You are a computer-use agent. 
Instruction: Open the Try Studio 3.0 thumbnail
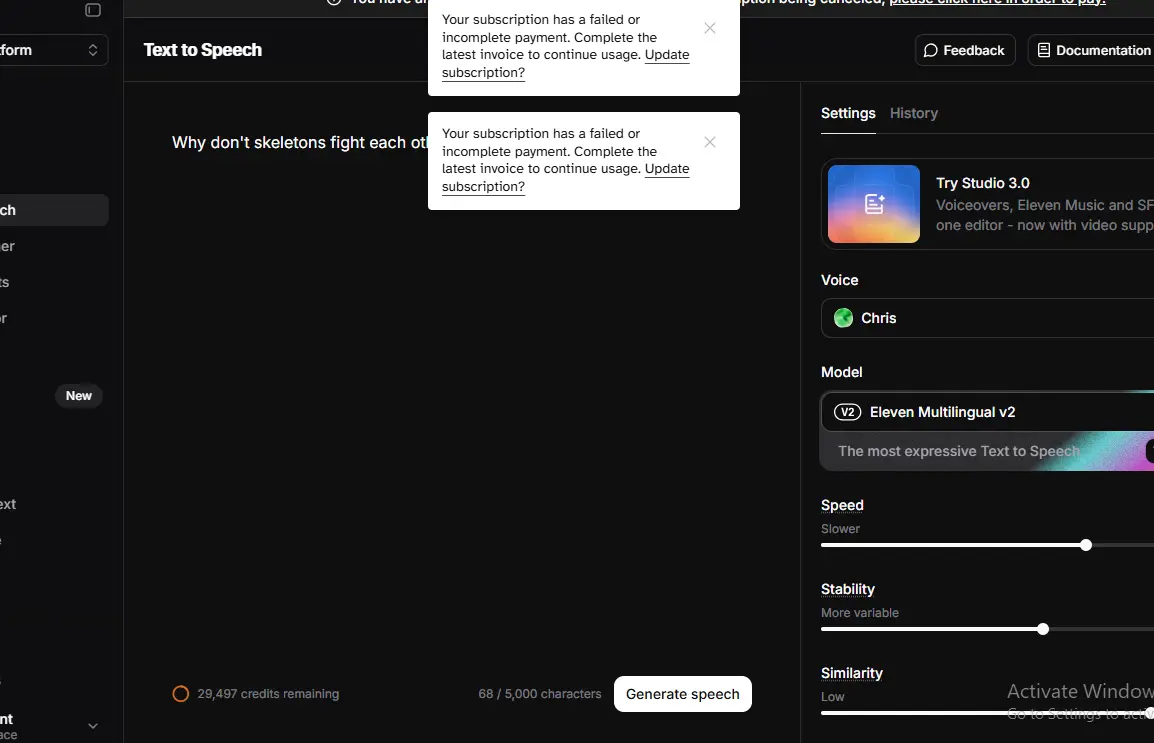874,204
